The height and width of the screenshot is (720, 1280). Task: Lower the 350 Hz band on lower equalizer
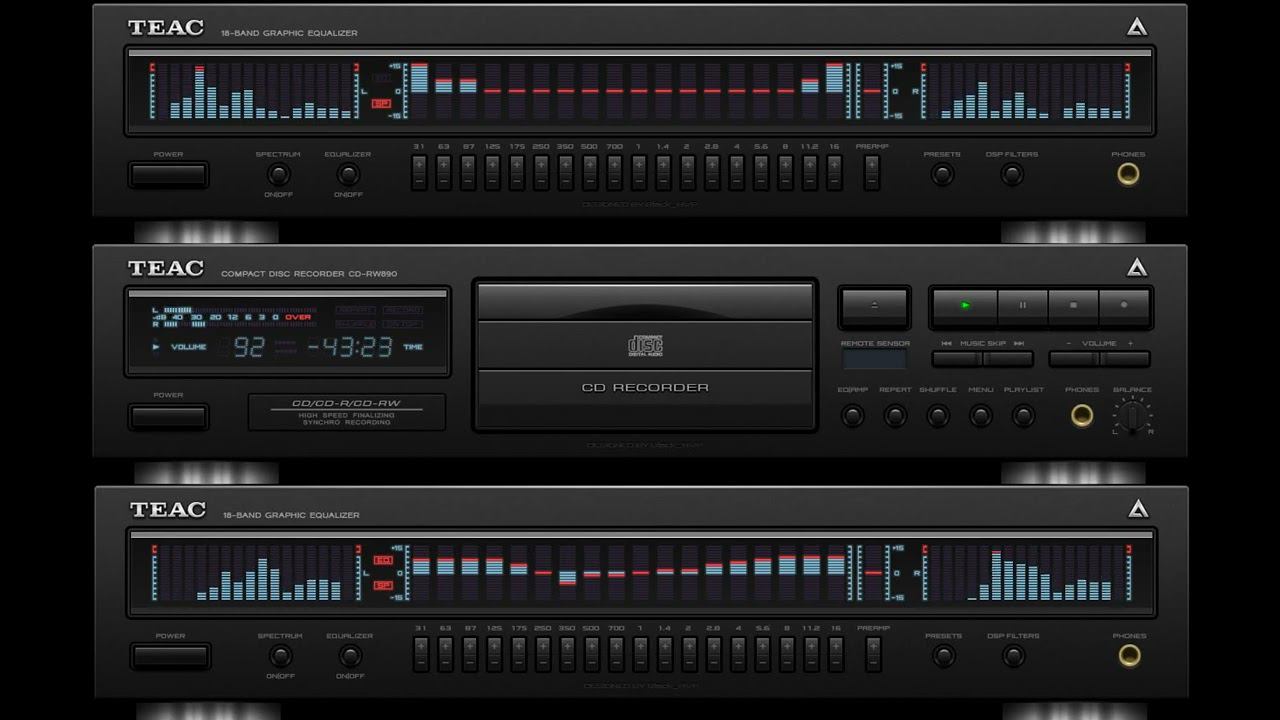567,663
